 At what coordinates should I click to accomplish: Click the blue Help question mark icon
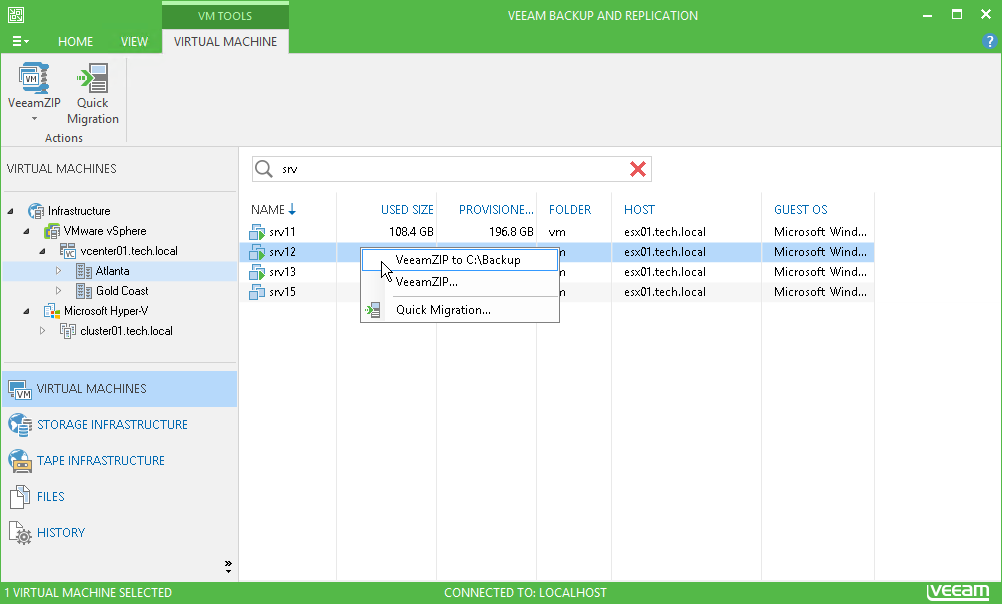[x=989, y=42]
